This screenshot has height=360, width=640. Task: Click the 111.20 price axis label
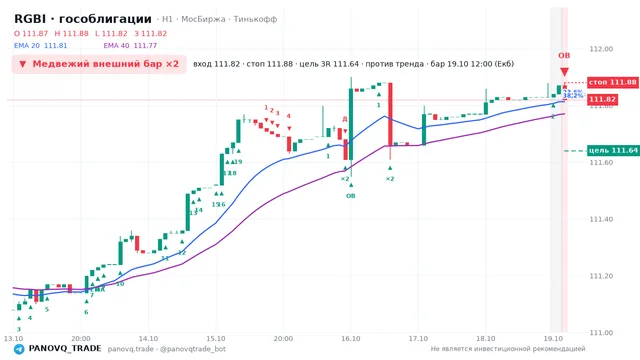point(601,276)
